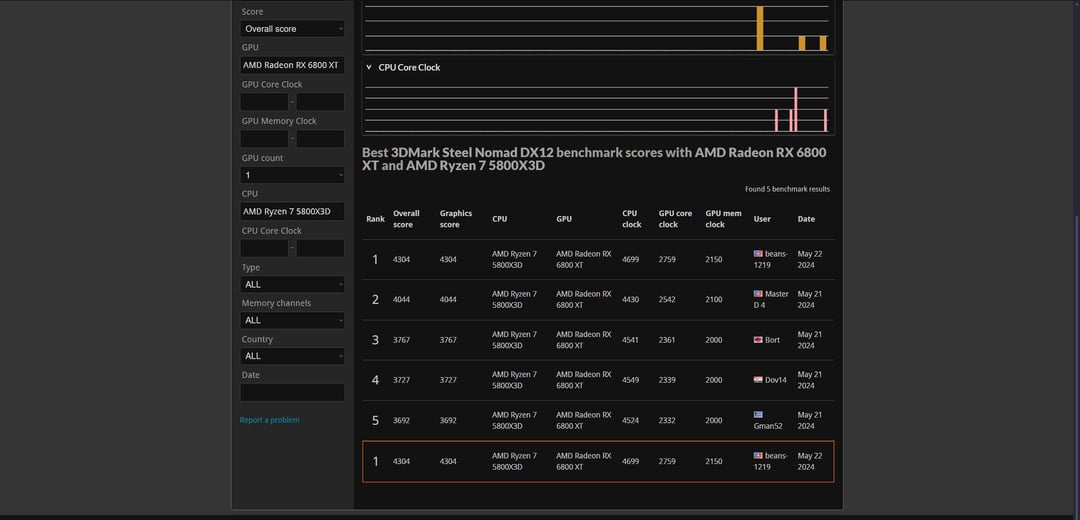Viewport: 1080px width, 520px height.
Task: Open the Type filter dropdown
Action: [x=292, y=284]
